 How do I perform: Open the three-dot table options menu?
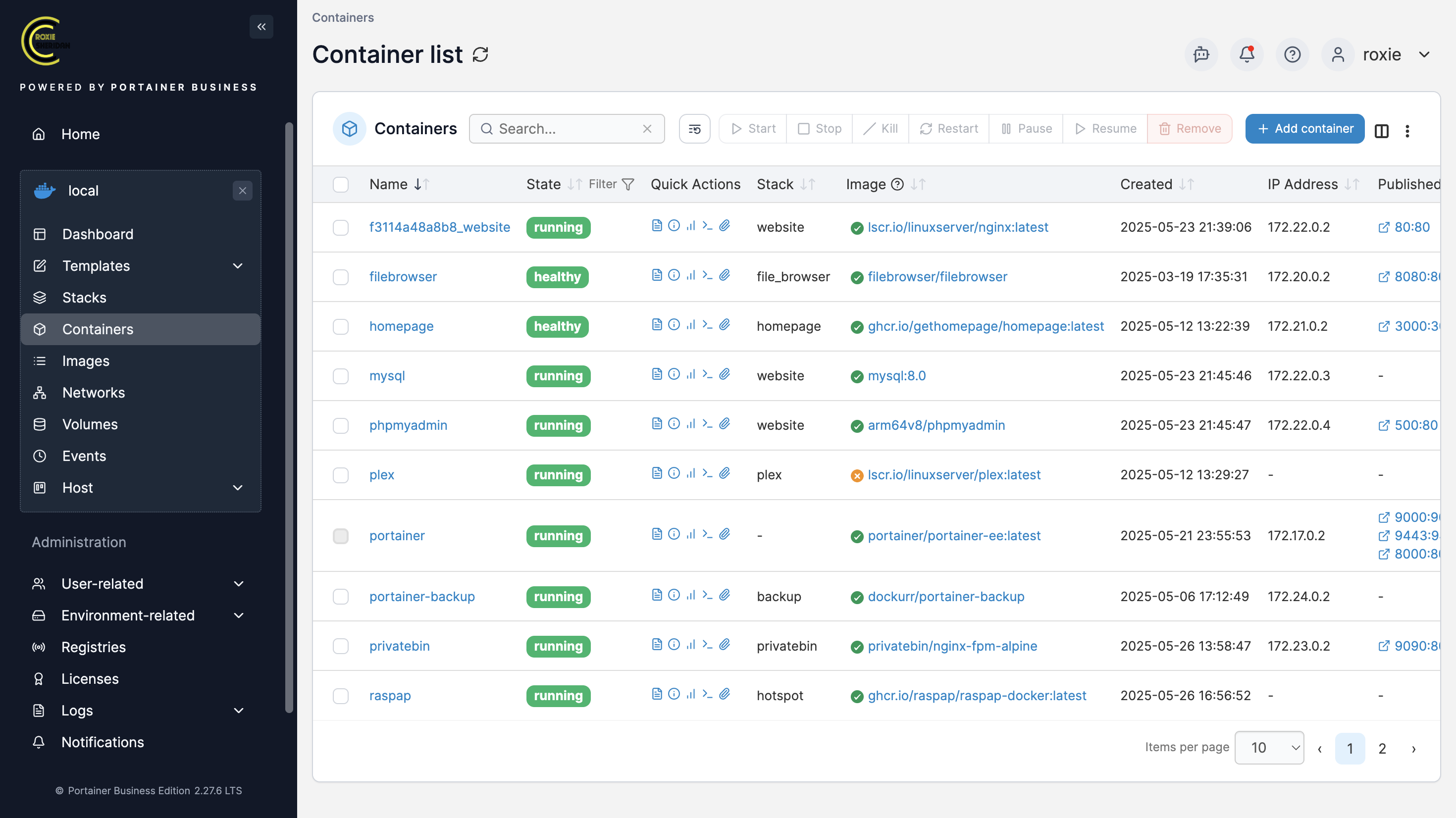[1407, 131]
